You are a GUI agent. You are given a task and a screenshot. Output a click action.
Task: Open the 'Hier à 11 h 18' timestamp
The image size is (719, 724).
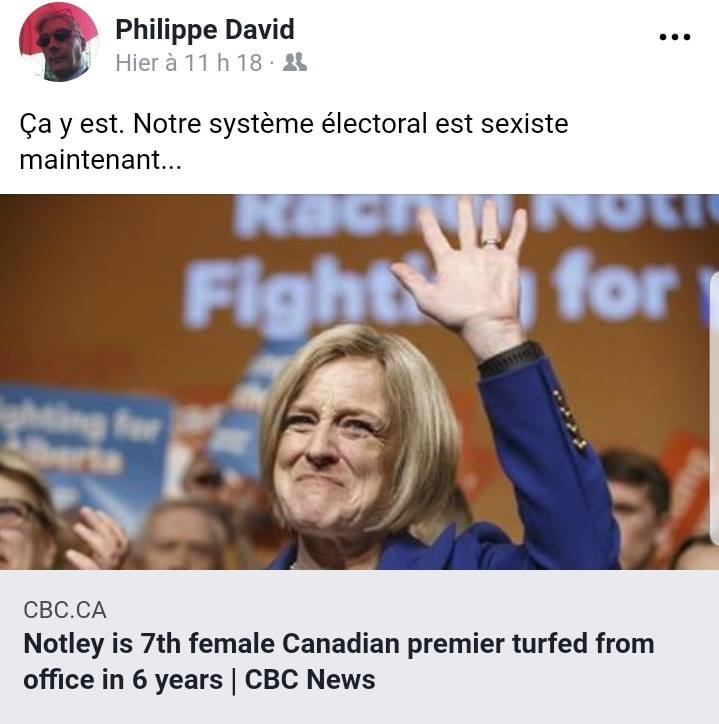[189, 62]
